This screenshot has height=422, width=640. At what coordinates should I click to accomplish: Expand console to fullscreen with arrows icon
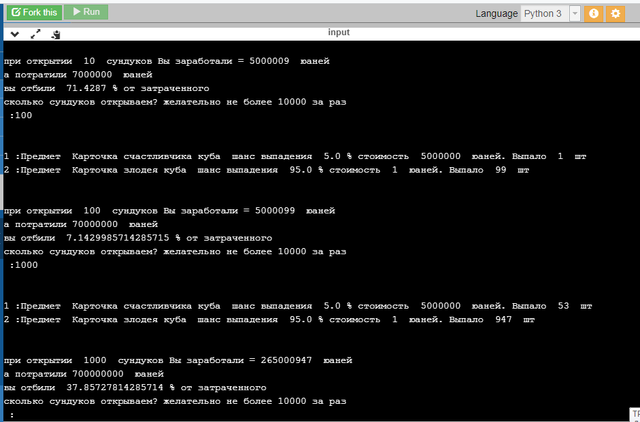point(35,33)
